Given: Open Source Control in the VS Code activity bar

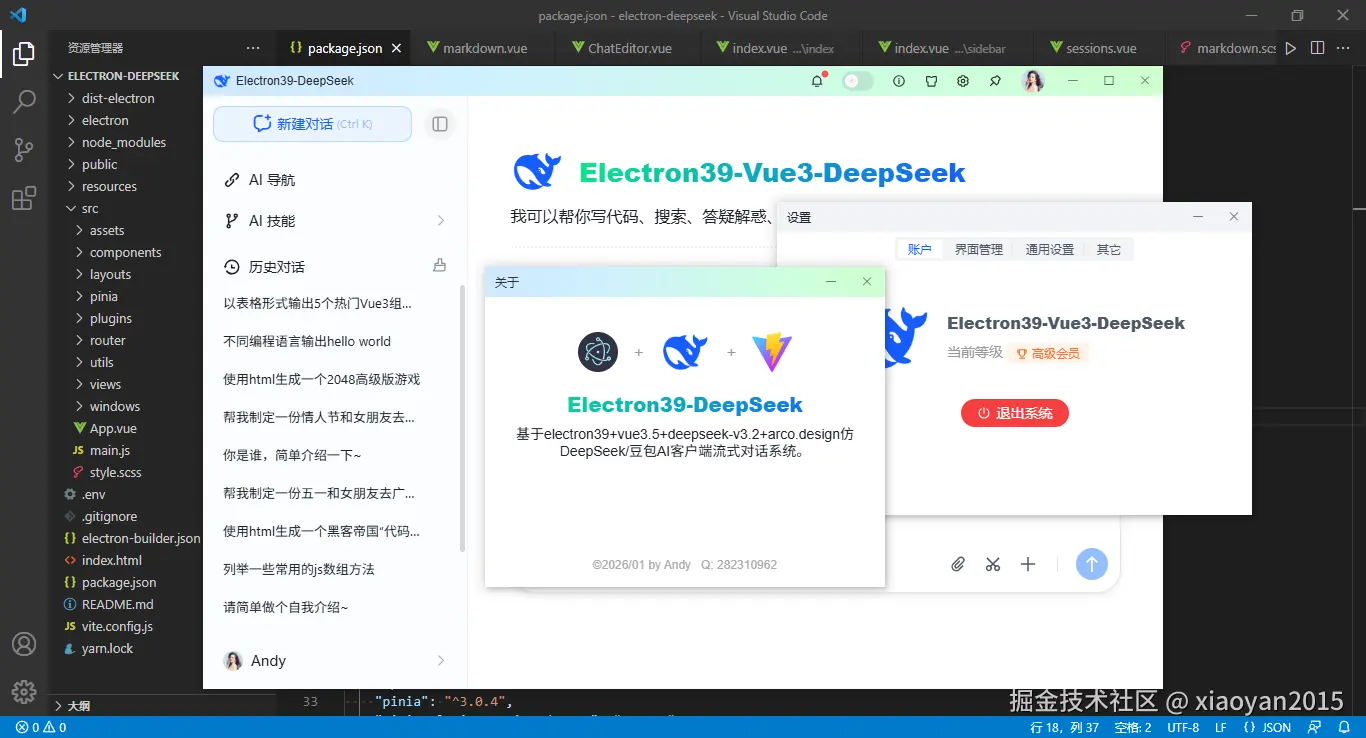Looking at the screenshot, I should click(24, 149).
